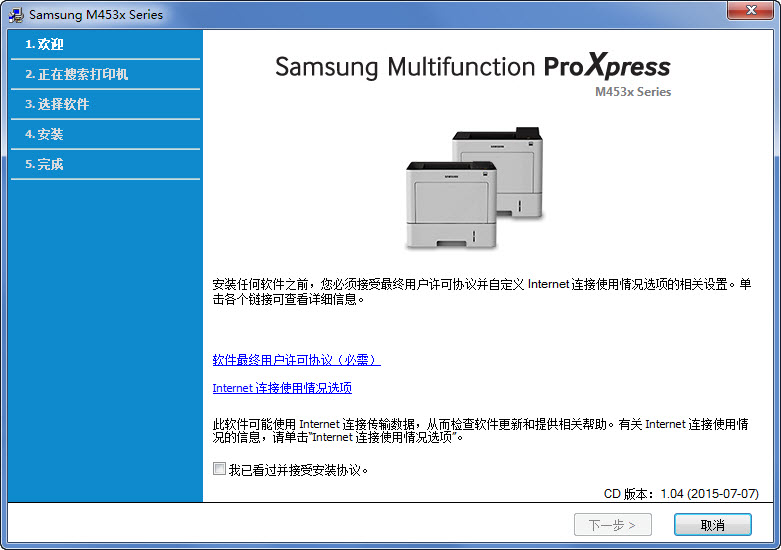
Task: Close the Samsung M453x Series window
Action: point(751,10)
